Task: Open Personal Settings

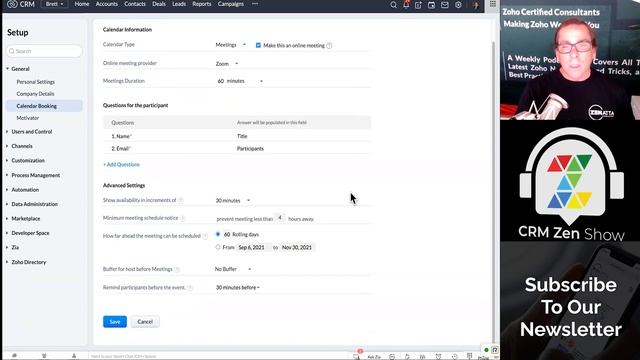Action: [36, 82]
